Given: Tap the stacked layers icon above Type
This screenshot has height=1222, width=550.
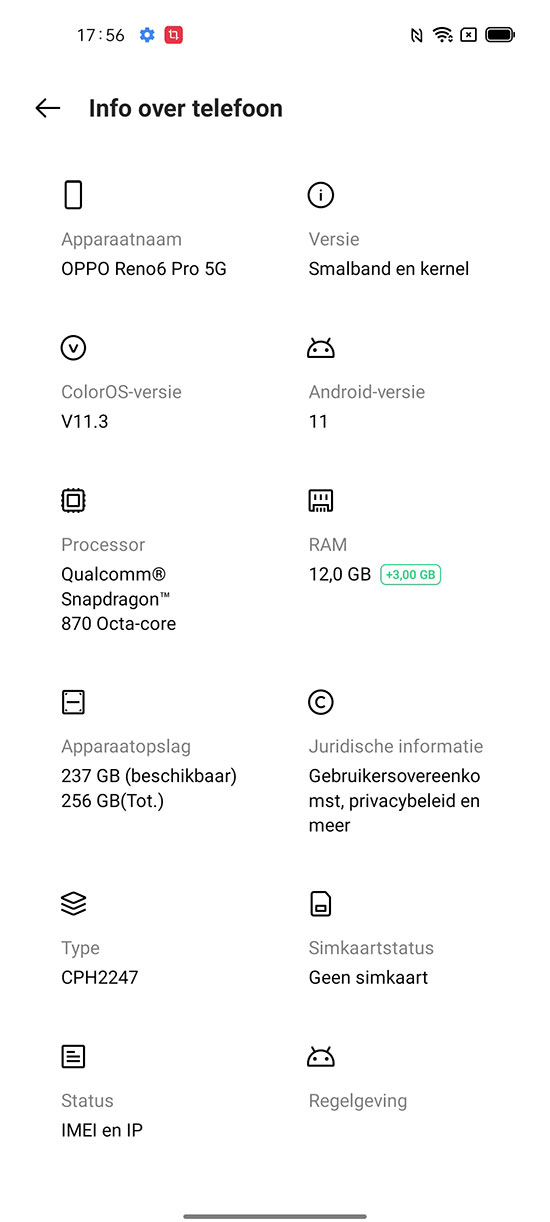Looking at the screenshot, I should pos(73,904).
